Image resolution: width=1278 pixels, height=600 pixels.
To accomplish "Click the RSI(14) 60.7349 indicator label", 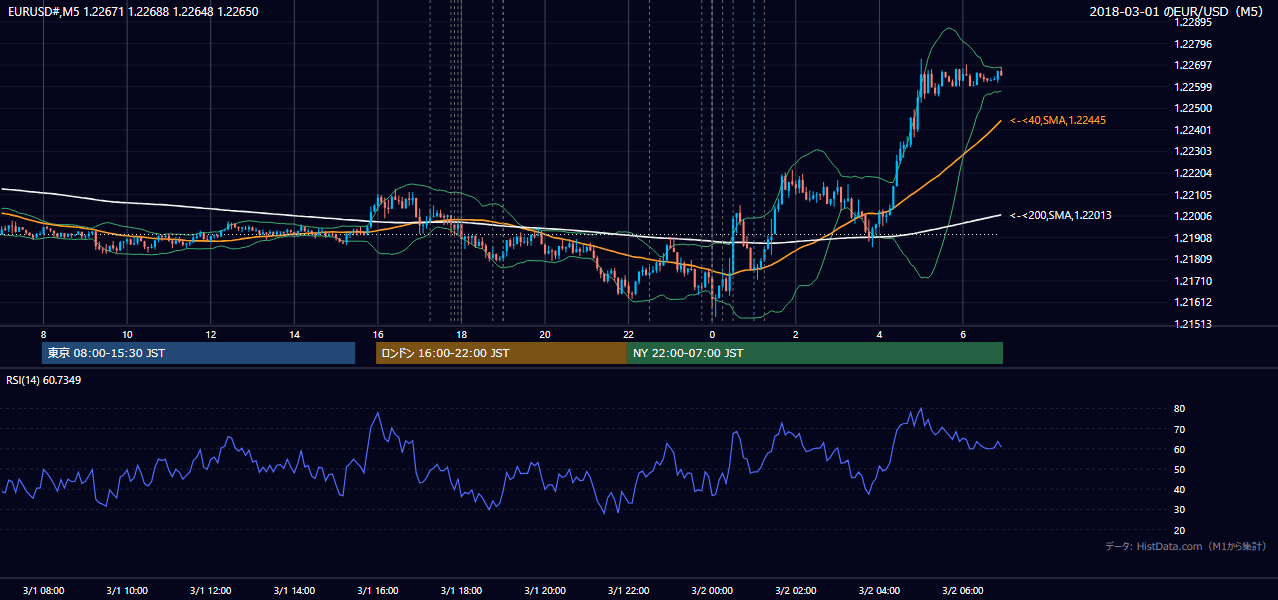I will tap(44, 380).
